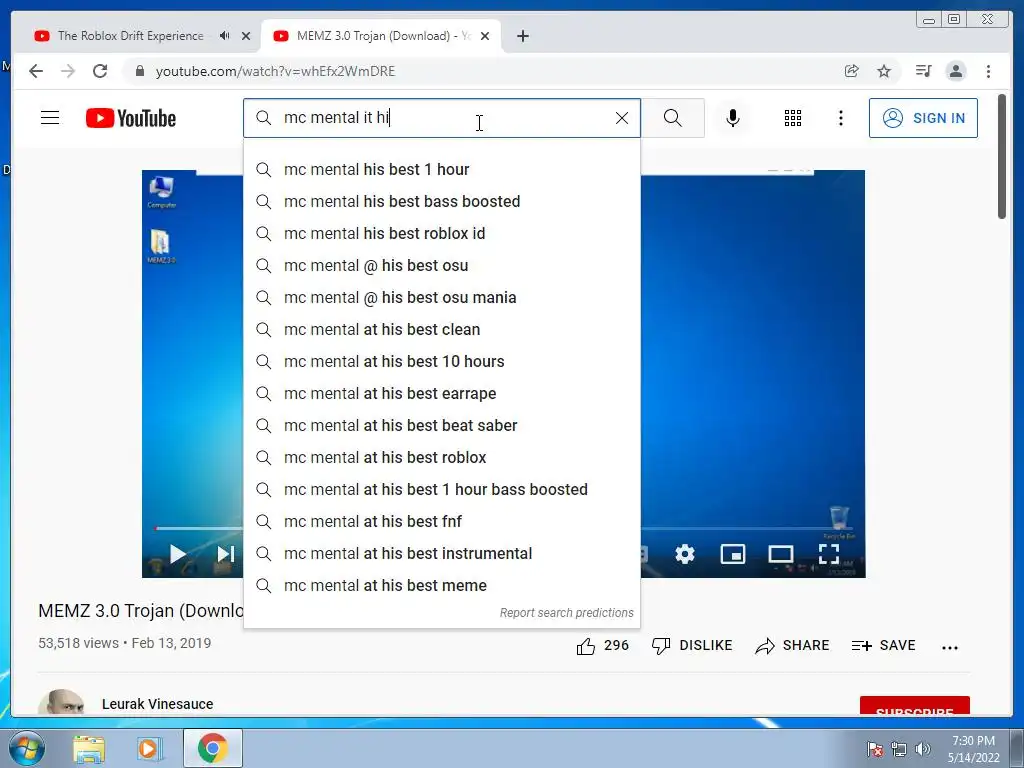Image resolution: width=1024 pixels, height=768 pixels.
Task: Go forward in browser history
Action: (x=68, y=71)
